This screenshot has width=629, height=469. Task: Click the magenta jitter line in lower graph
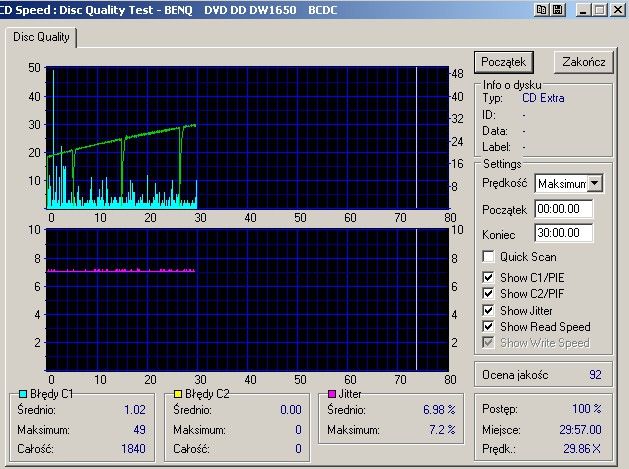tap(120, 271)
